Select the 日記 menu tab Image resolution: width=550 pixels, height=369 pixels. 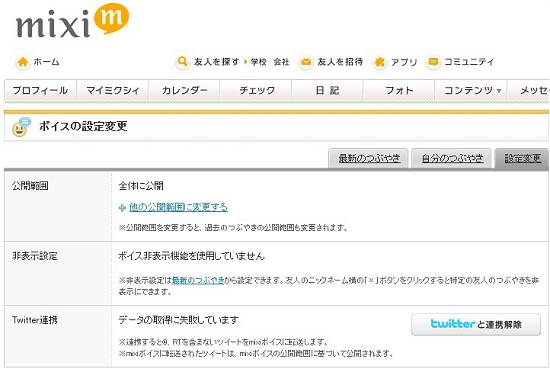[328, 90]
